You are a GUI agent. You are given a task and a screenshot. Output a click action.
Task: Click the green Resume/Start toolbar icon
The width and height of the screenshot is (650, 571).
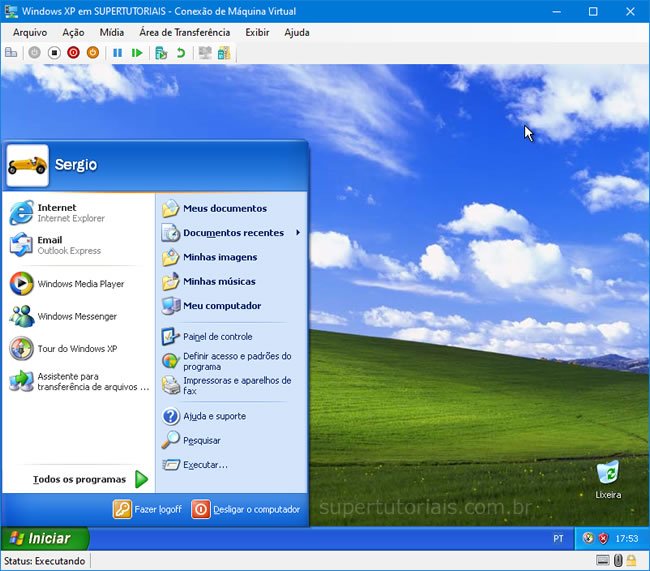(137, 52)
